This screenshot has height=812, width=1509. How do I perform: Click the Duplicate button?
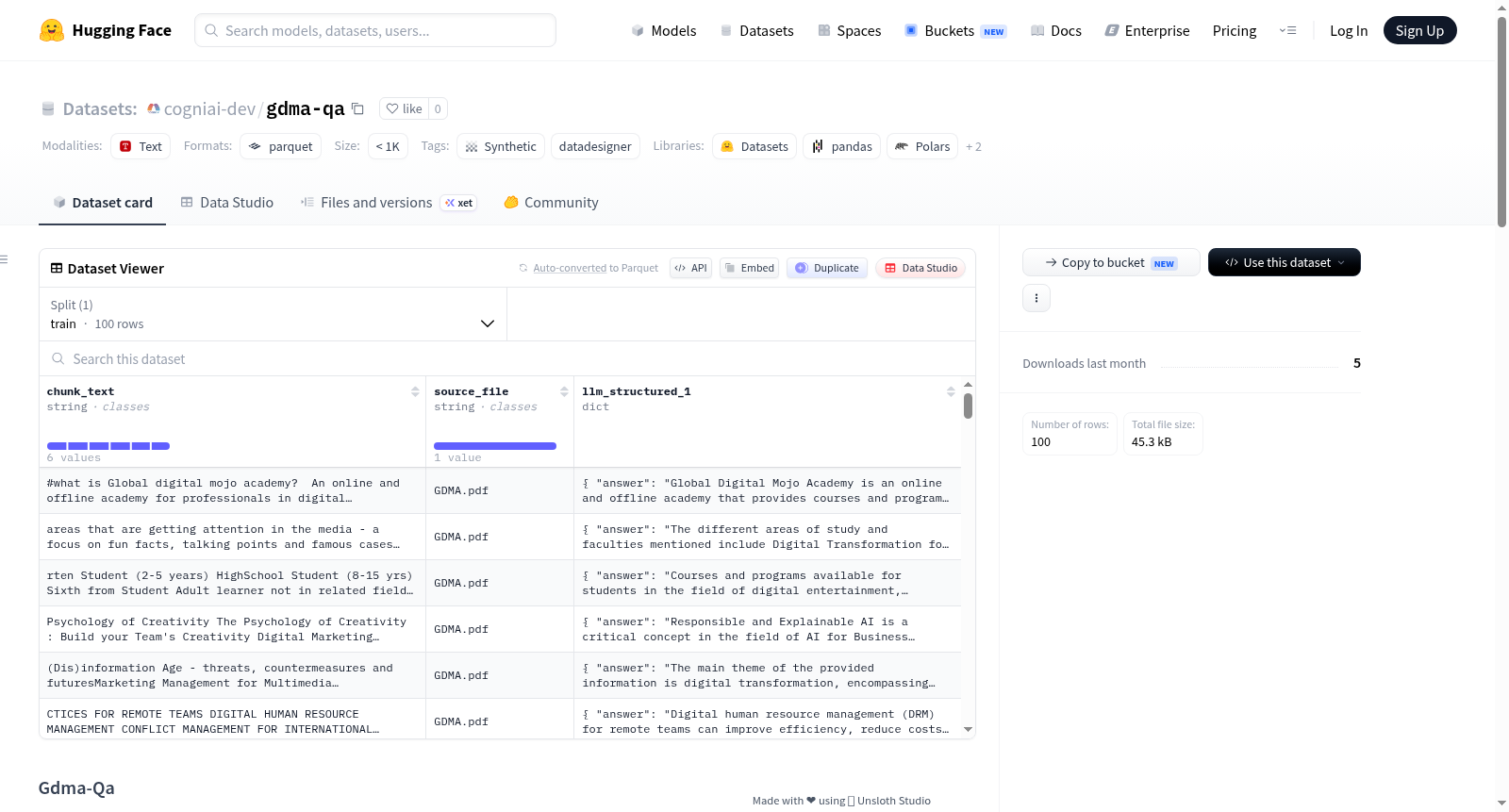[x=827, y=268]
